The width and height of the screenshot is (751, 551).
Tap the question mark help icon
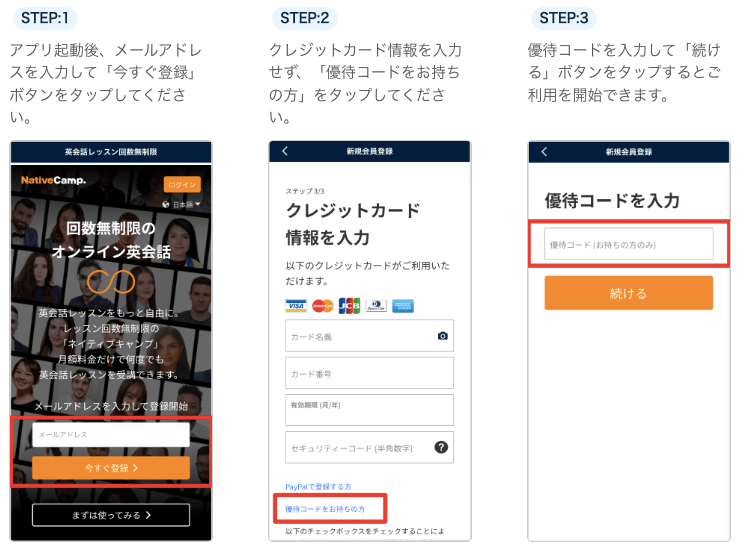441,447
